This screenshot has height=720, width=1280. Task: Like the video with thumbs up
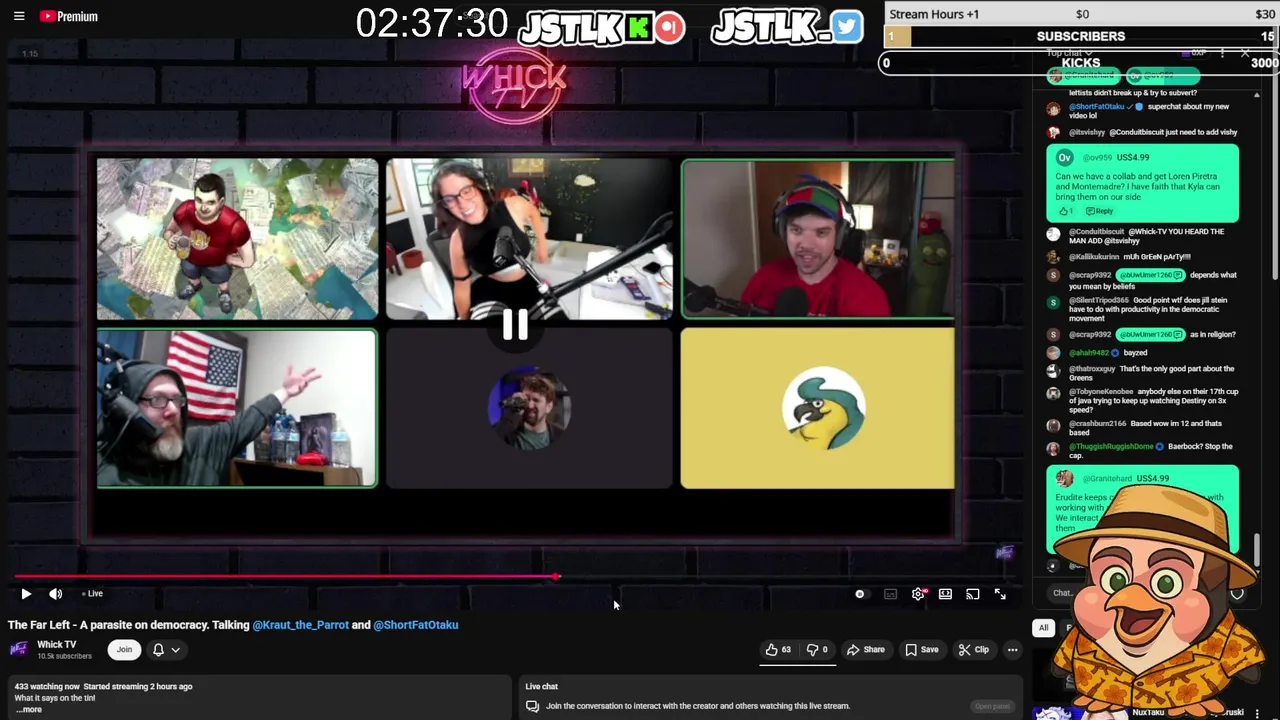click(x=779, y=650)
